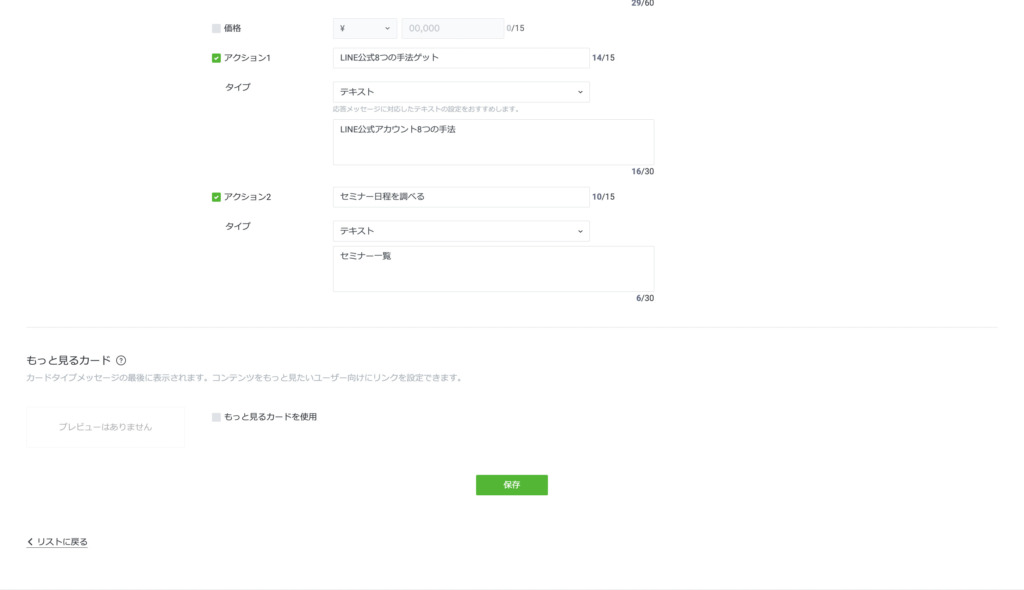Uncheck the アクション1 checkbox
1024x590 pixels.
point(216,58)
